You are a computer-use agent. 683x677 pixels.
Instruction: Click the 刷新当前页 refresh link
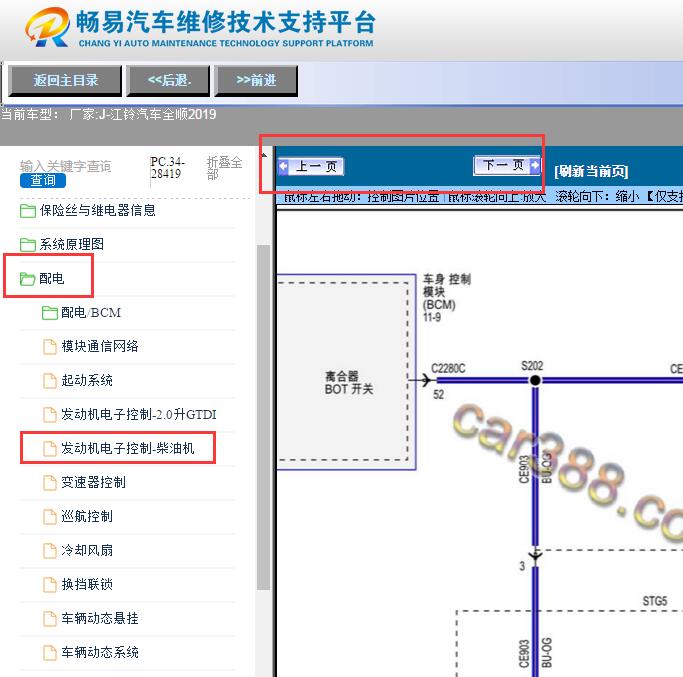(x=591, y=171)
